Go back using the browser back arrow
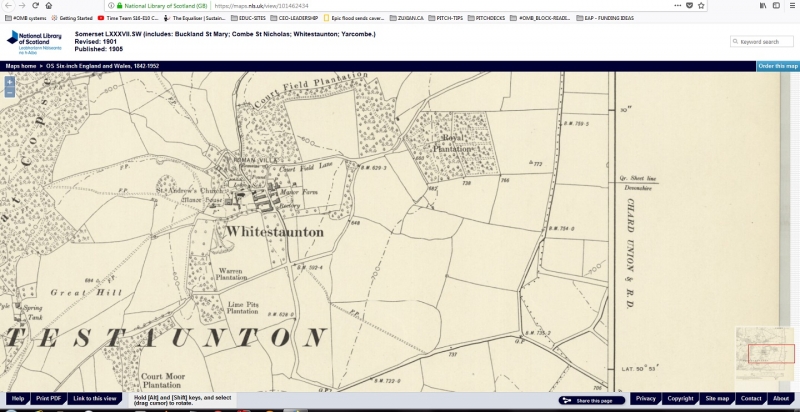The height and width of the screenshot is (412, 800). point(7,5)
